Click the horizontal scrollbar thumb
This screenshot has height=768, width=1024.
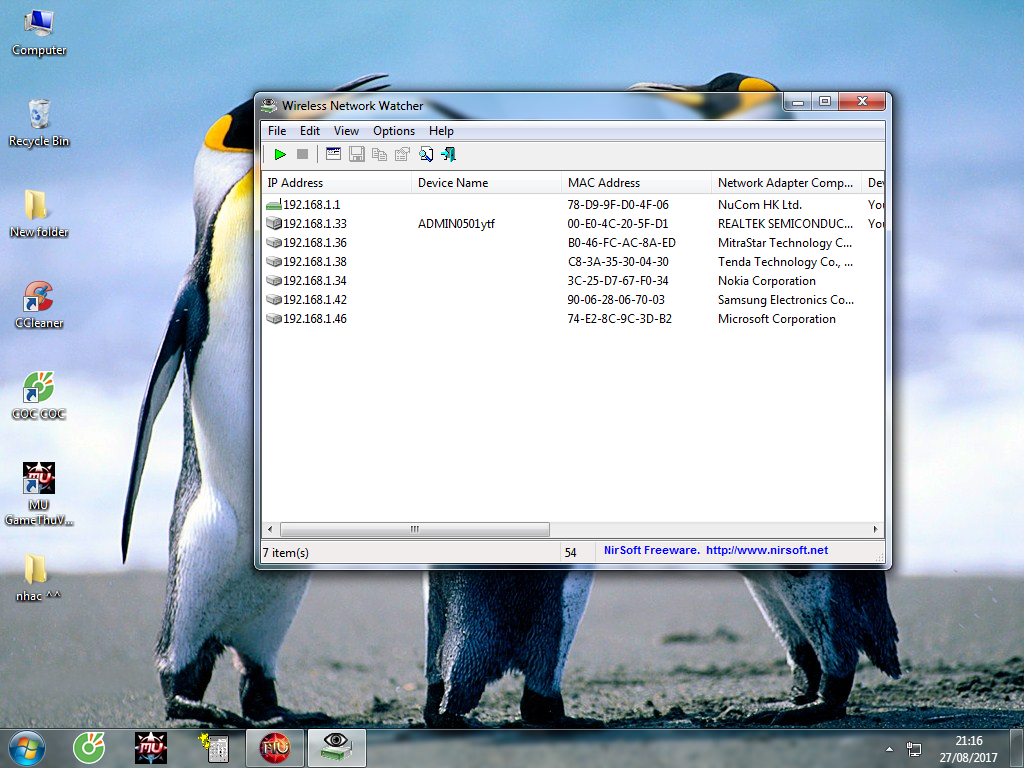tap(415, 529)
